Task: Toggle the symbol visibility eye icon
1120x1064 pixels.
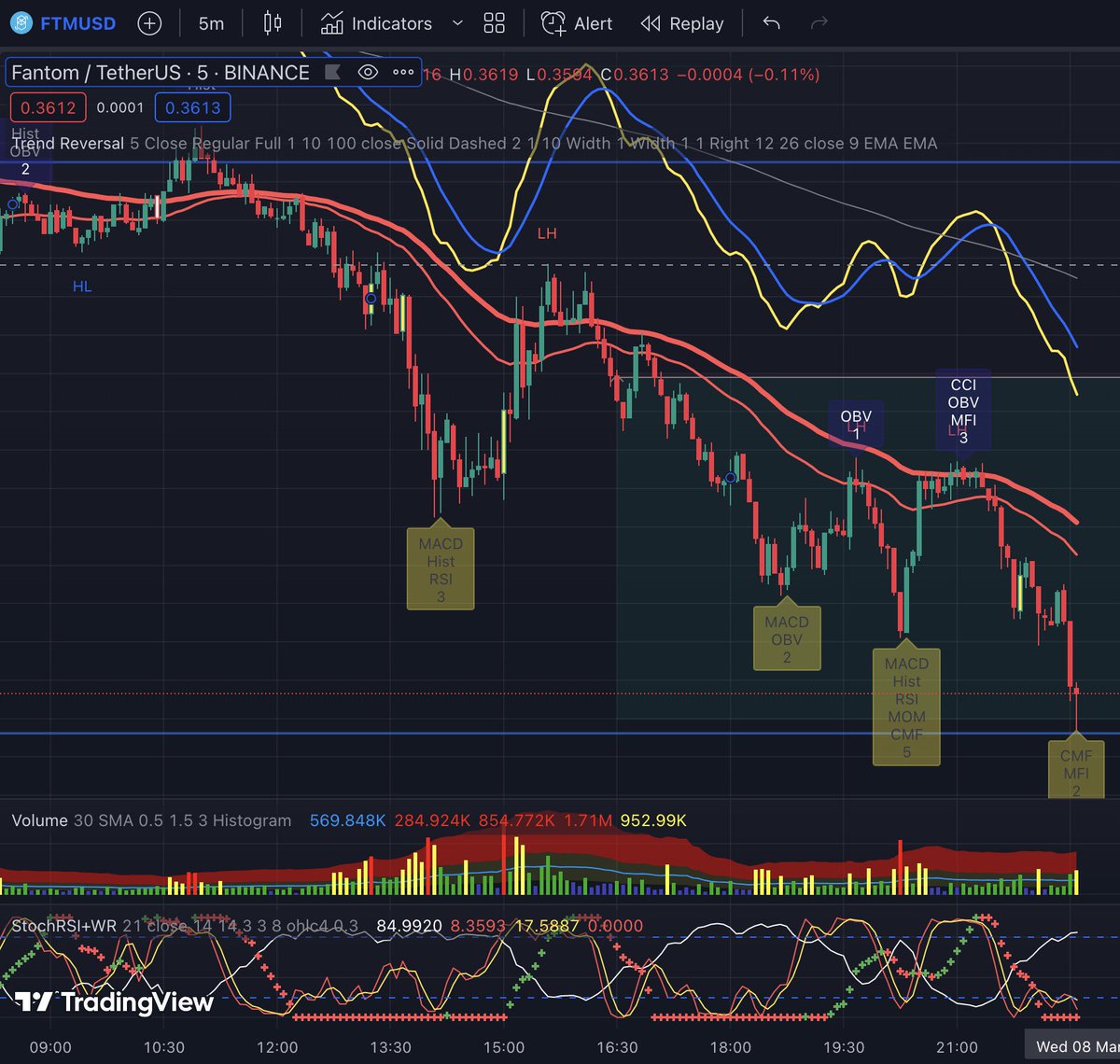Action: (368, 73)
